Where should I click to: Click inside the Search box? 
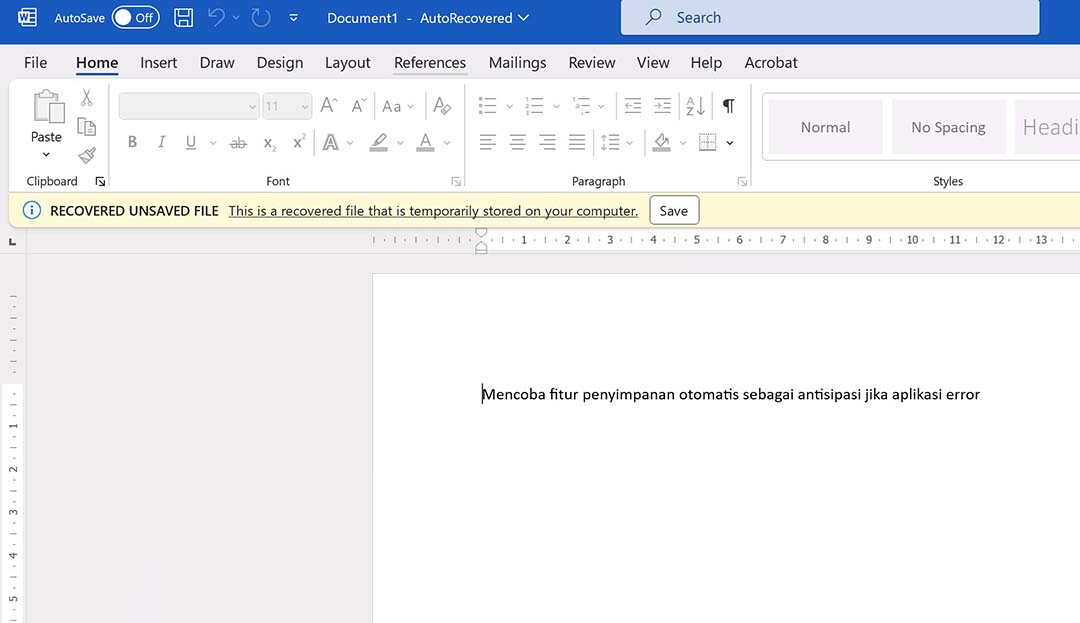click(830, 17)
